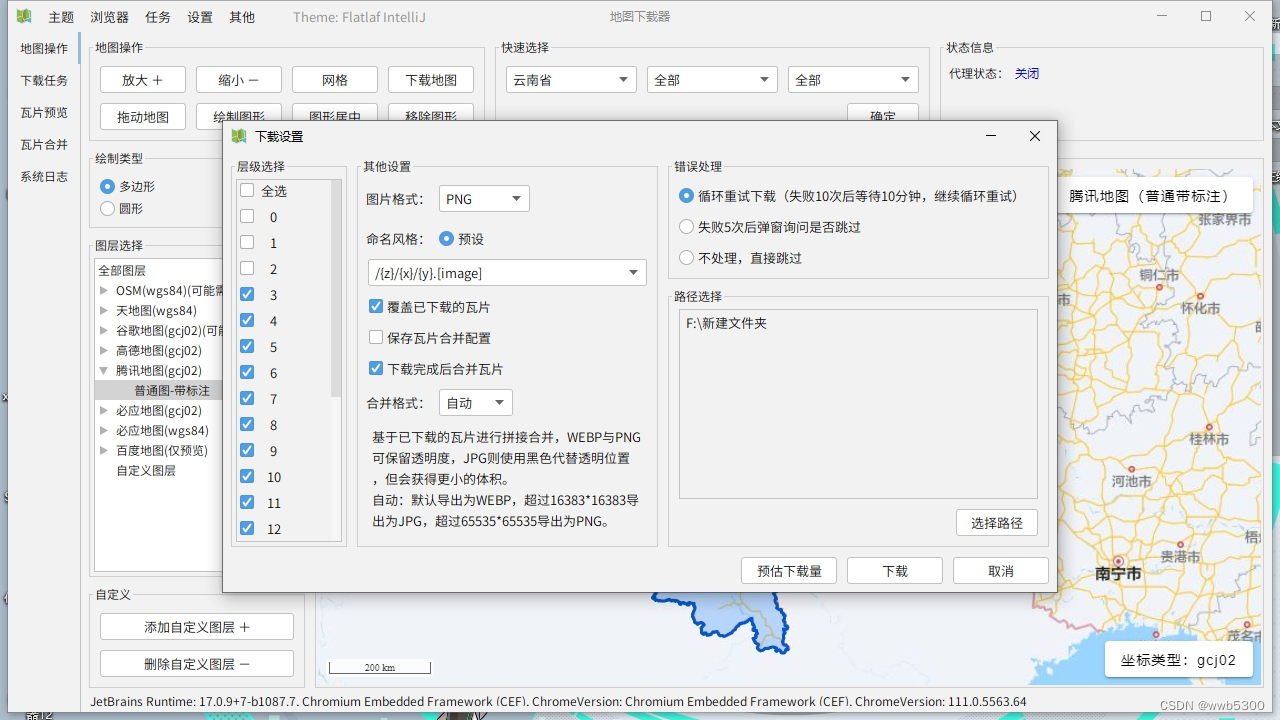
Task: Start download with the 下载 button
Action: [x=895, y=571]
